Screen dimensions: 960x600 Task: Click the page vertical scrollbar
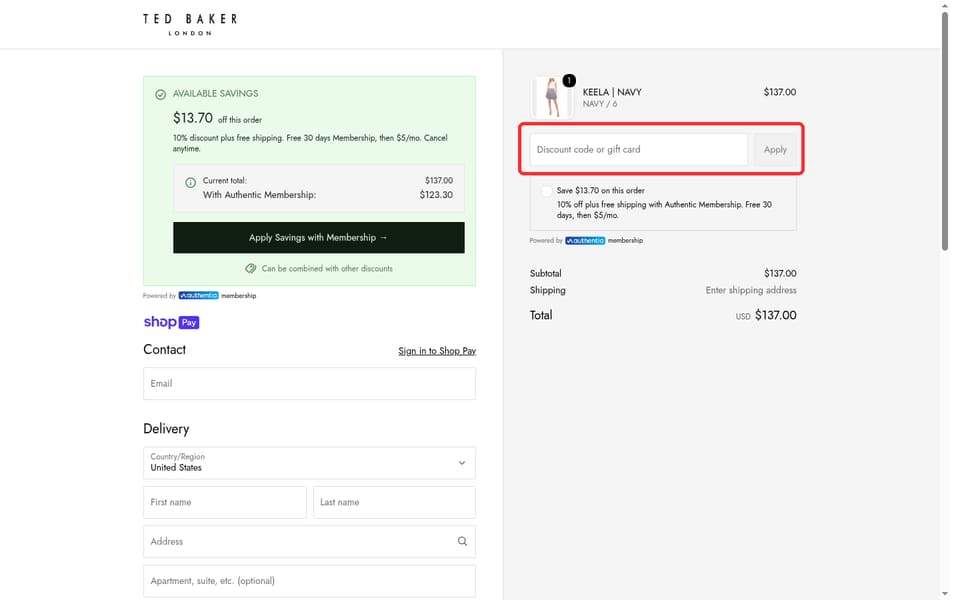coord(945,132)
